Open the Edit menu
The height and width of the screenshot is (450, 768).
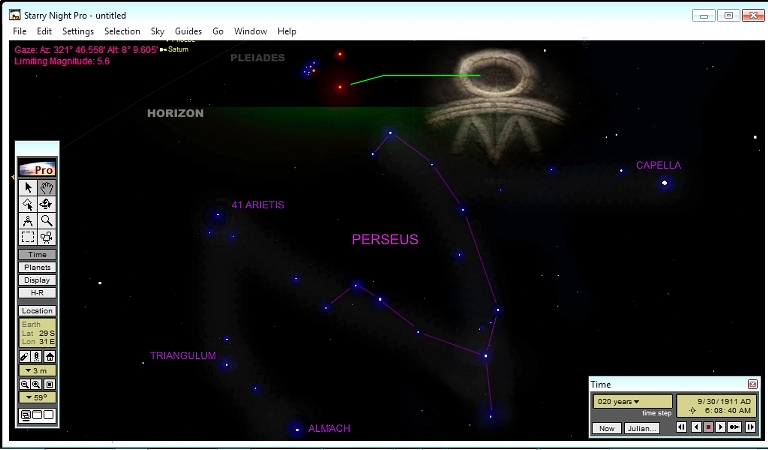(x=44, y=31)
